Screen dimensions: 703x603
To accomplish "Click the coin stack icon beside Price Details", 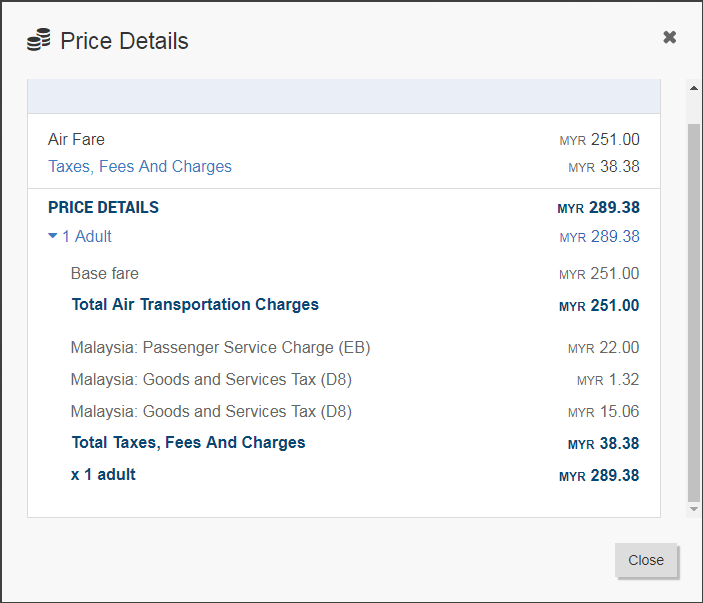I will click(x=39, y=40).
